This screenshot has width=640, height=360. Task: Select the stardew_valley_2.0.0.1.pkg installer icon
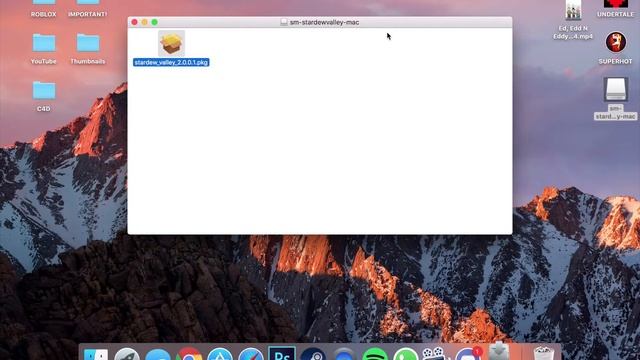click(x=171, y=43)
